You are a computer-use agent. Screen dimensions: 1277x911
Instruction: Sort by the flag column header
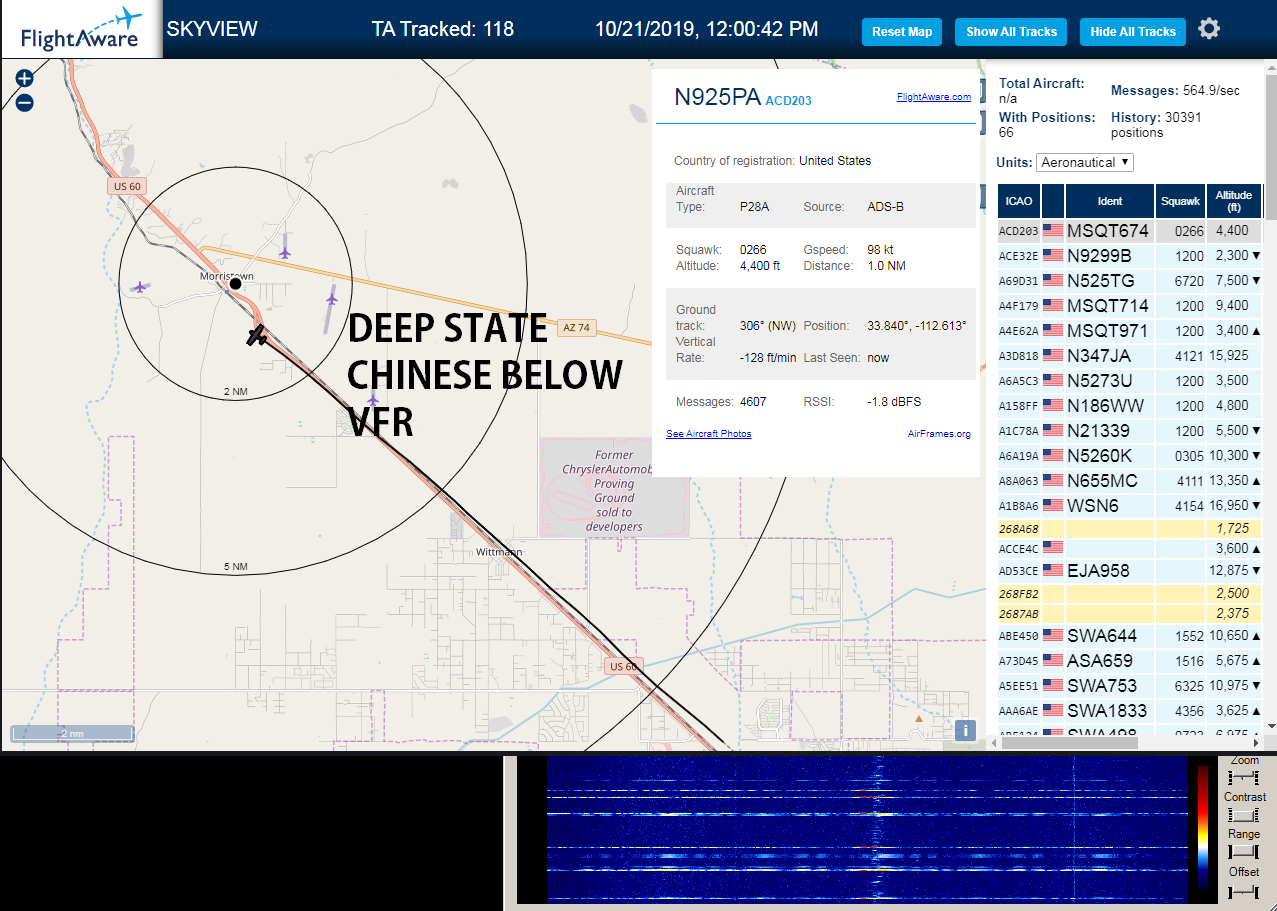(x=1053, y=201)
